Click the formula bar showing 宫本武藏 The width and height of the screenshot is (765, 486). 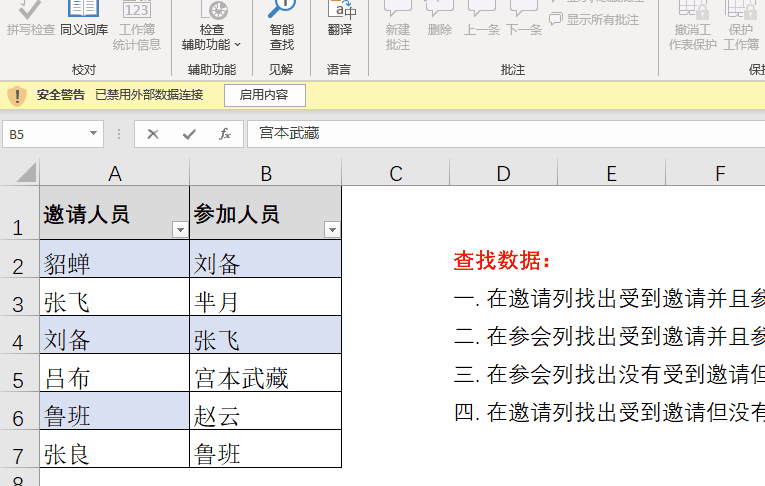(500, 134)
